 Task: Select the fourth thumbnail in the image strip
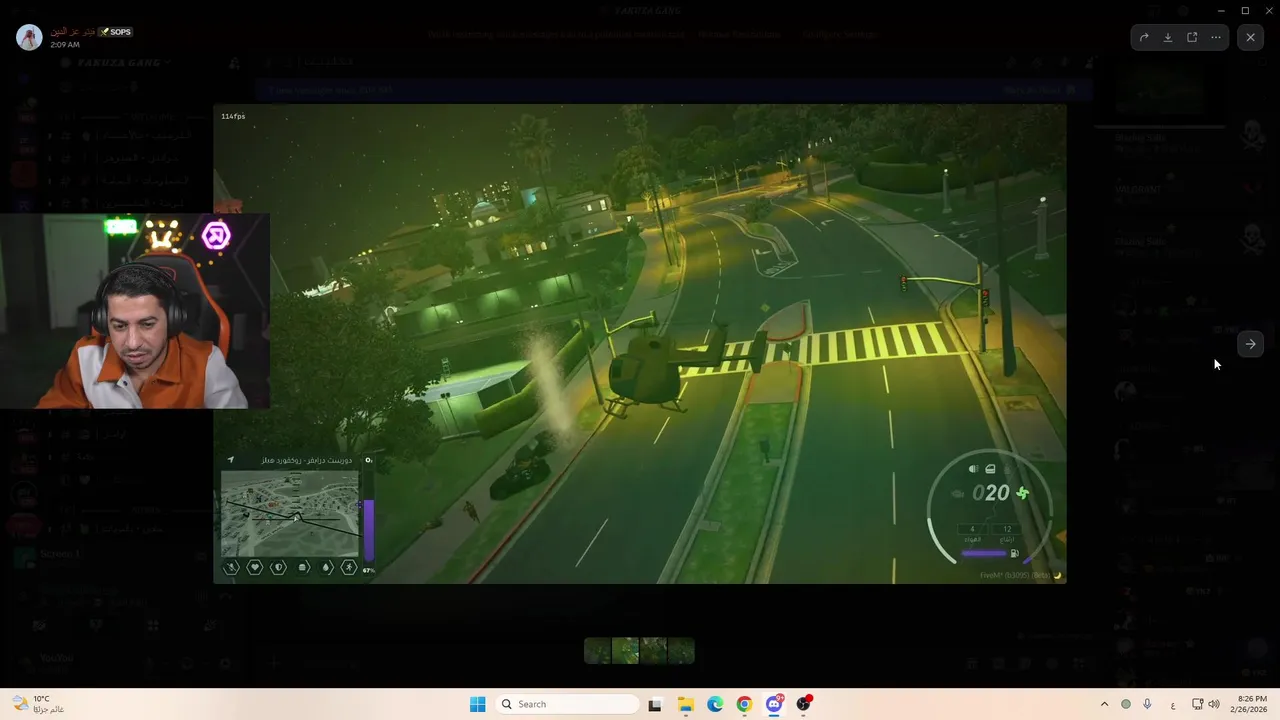click(681, 651)
